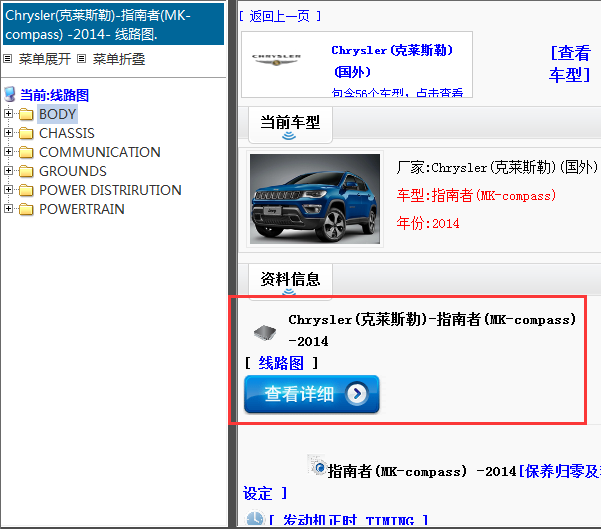Click the 当前:线路图 root node label

tap(54, 95)
